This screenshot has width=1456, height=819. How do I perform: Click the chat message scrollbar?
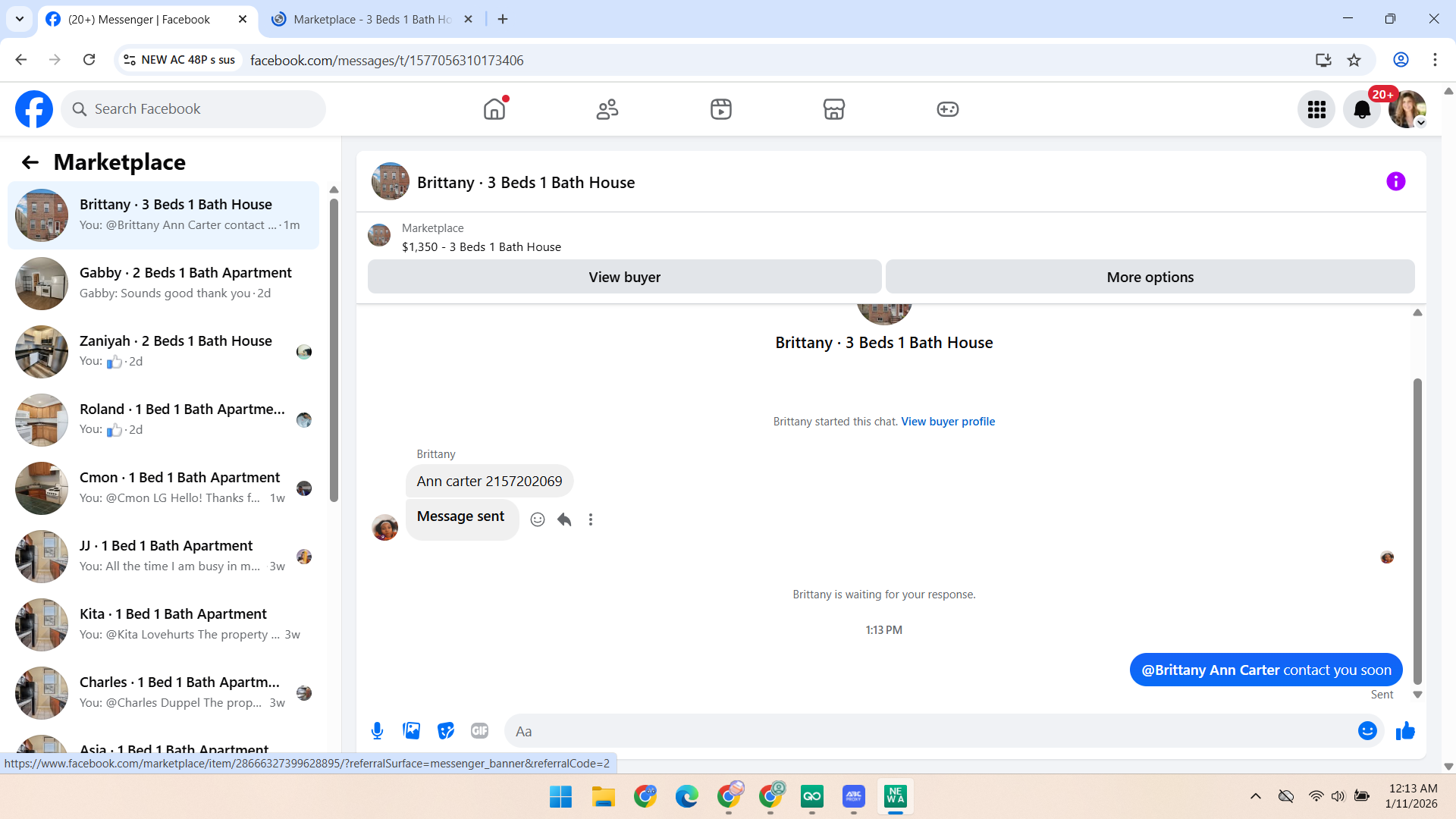(1417, 531)
